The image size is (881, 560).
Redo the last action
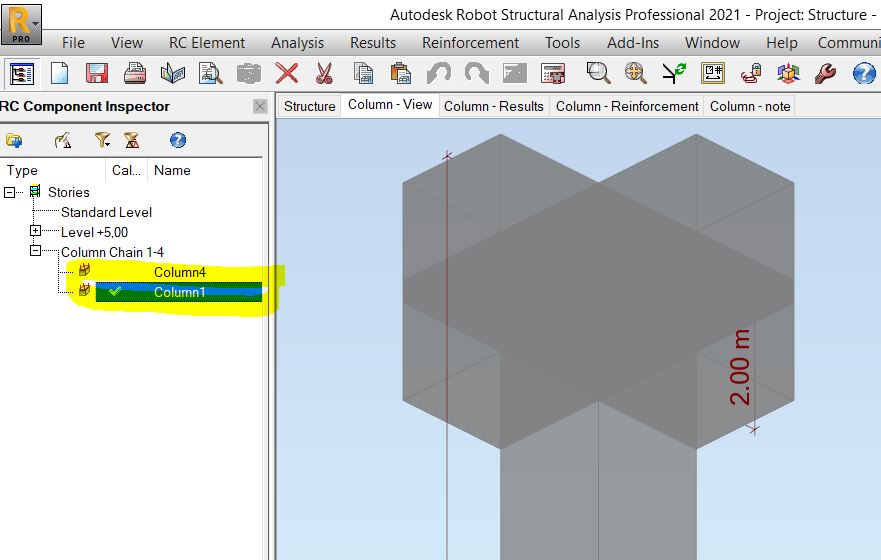476,74
